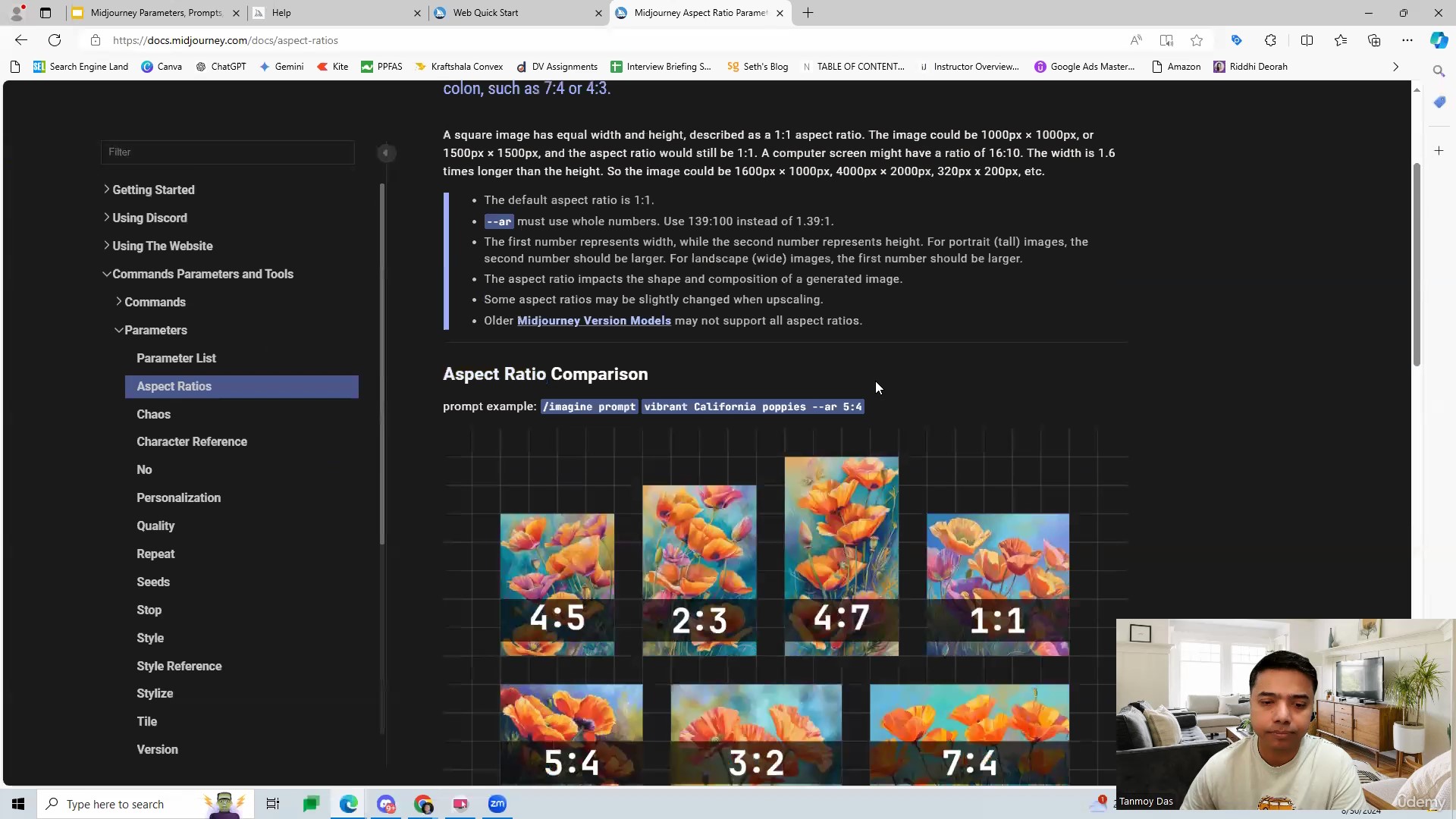Open Style Reference page
The image size is (1456, 819).
[x=179, y=666]
